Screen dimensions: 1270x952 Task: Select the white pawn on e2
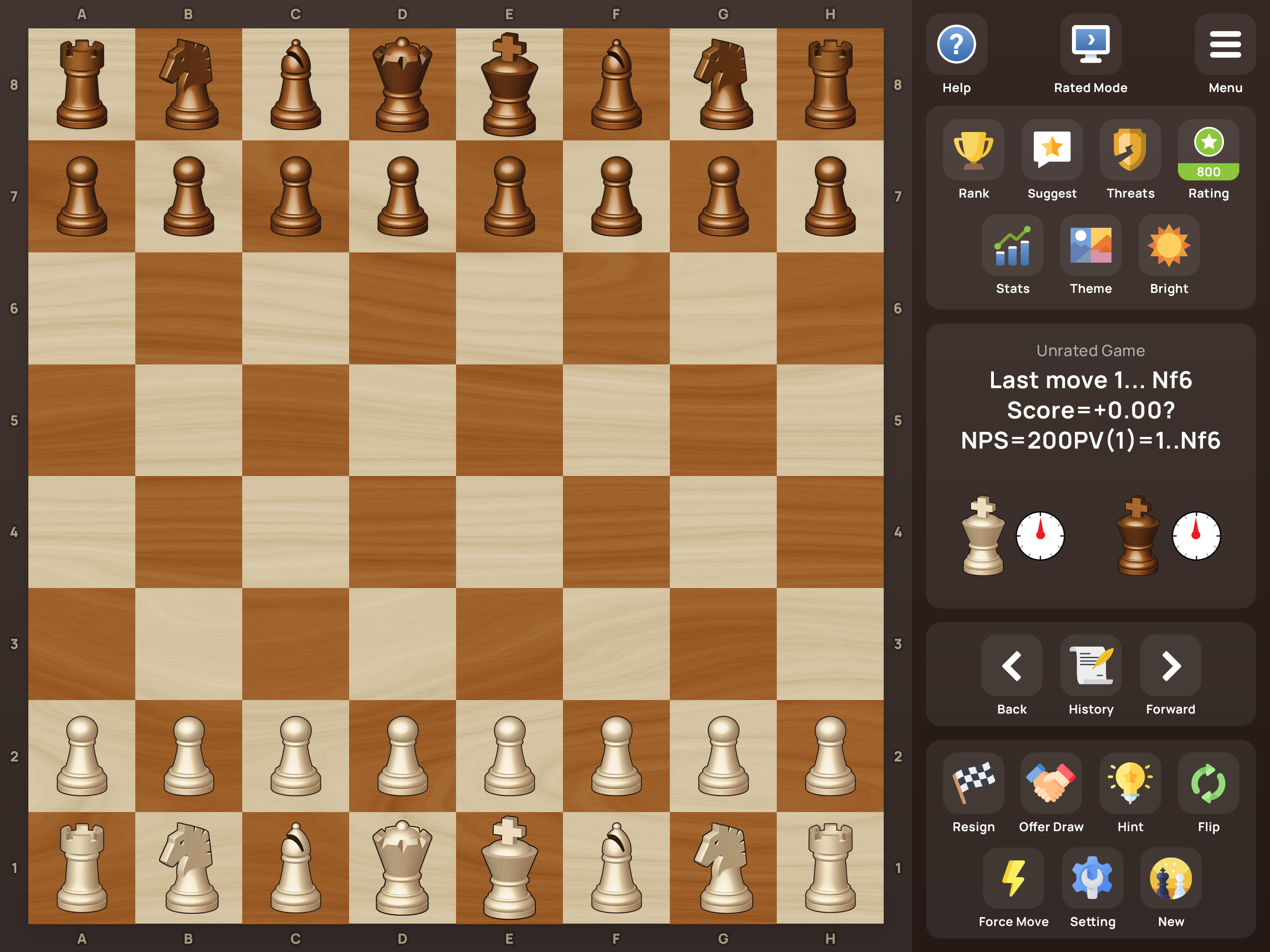509,755
